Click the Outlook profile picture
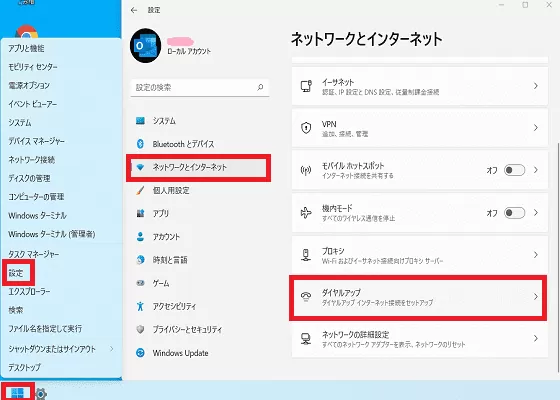This screenshot has width=560, height=400. [x=145, y=46]
